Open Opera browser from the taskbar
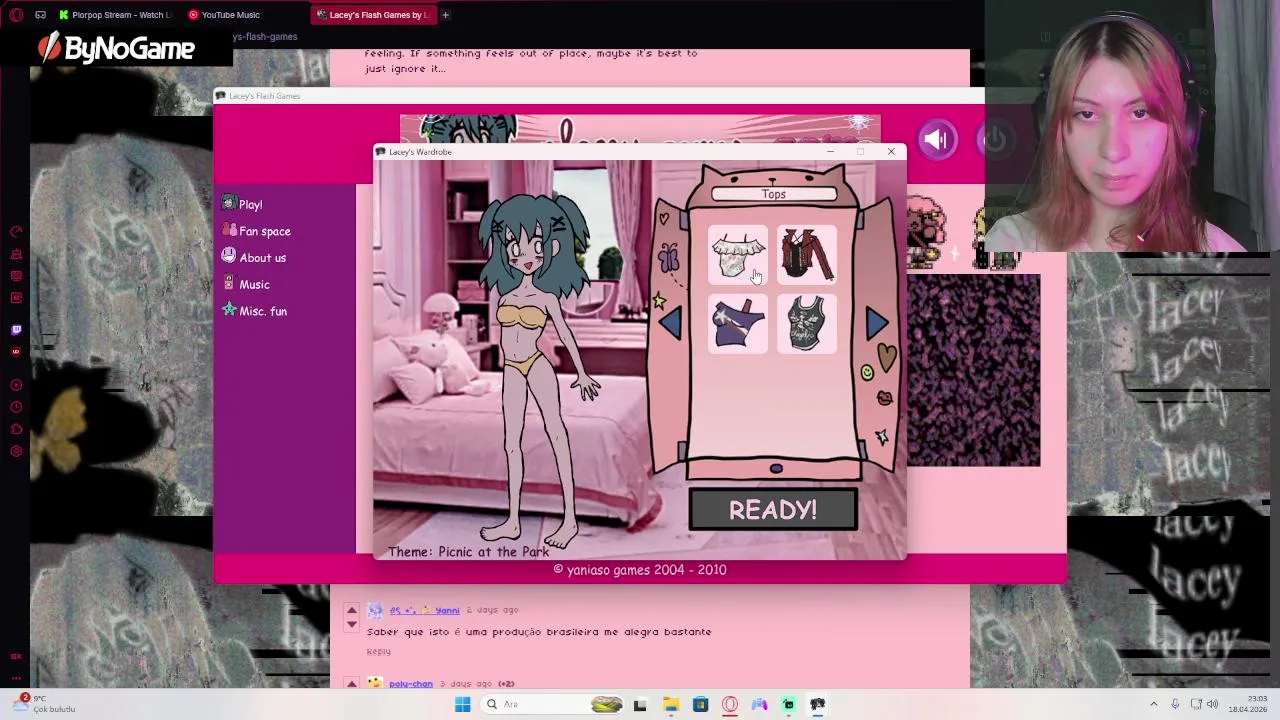This screenshot has width=1280, height=720. (x=730, y=704)
